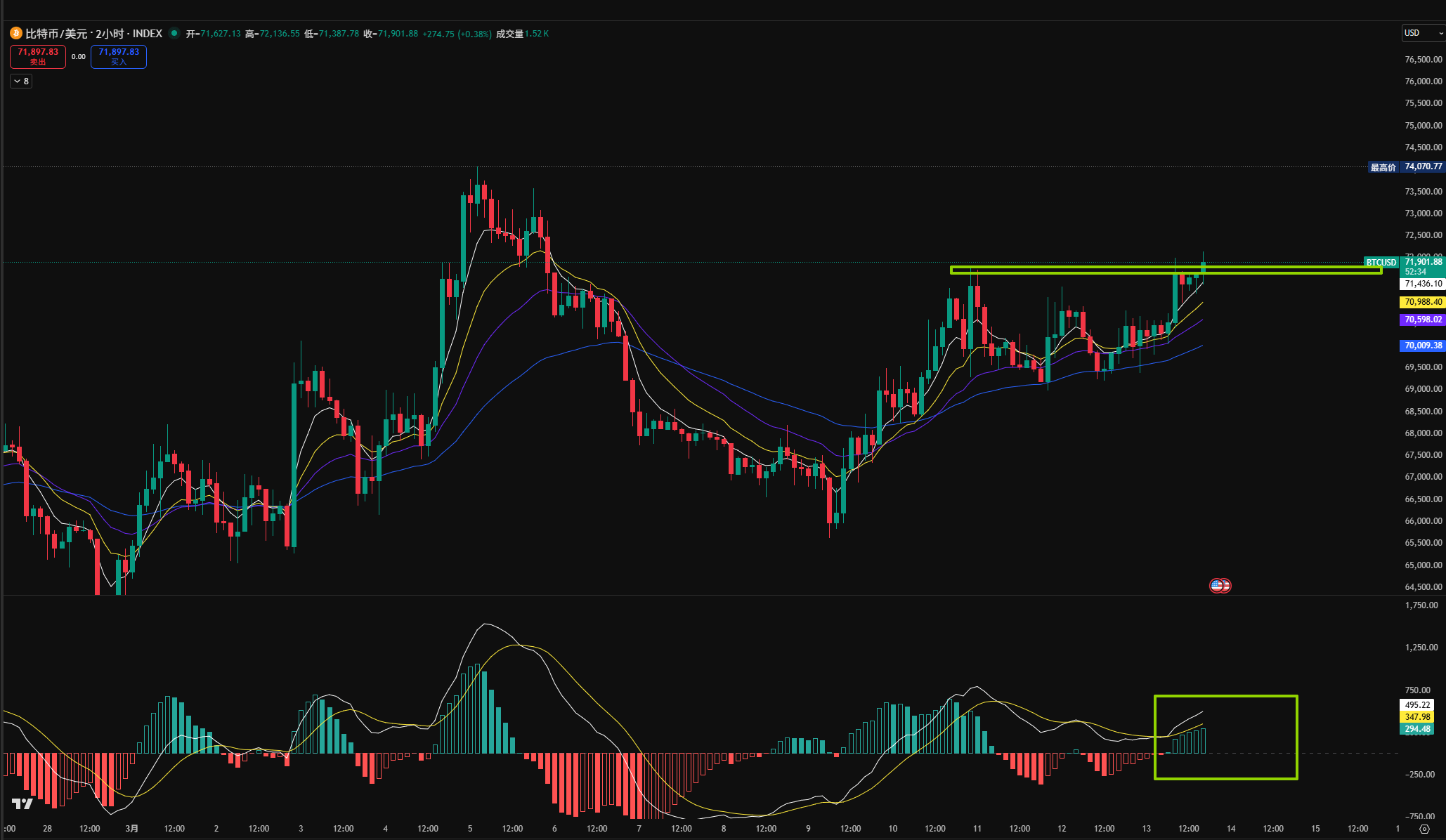Click the purple 70,598.02 moving average label
This screenshot has height=840, width=1446.
tap(1423, 320)
